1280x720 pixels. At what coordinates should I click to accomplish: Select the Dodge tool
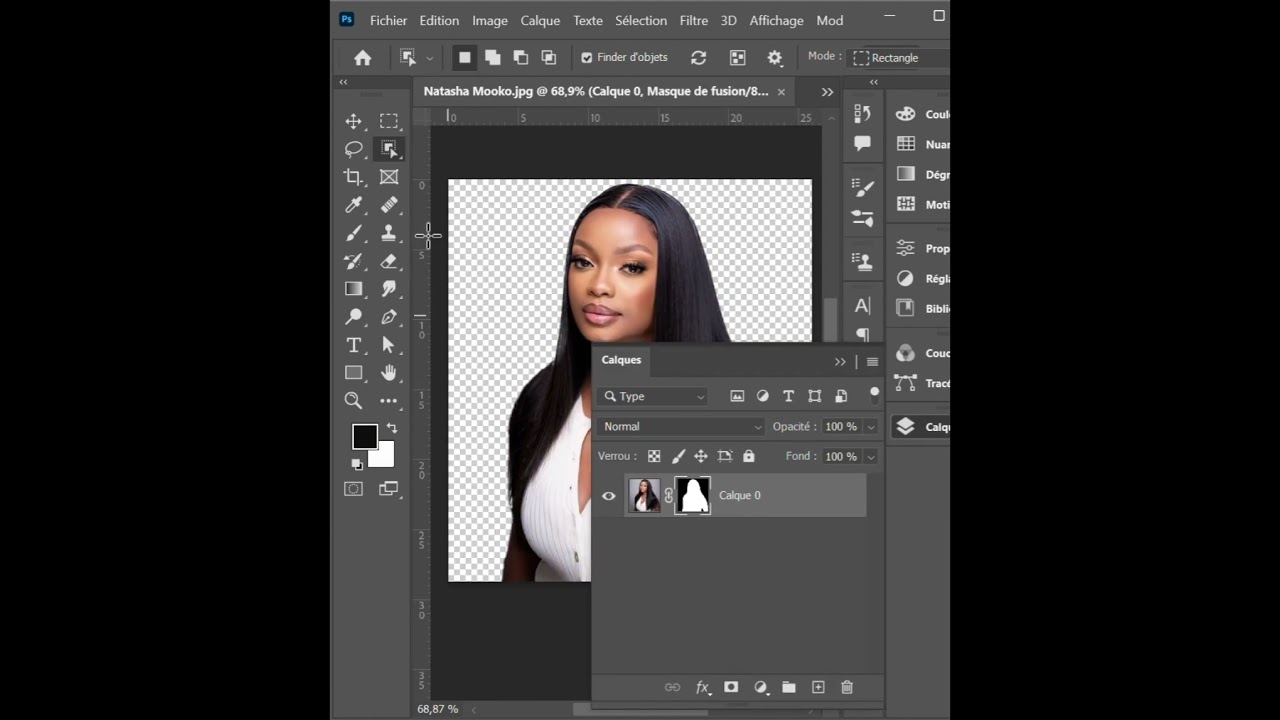[x=353, y=317]
